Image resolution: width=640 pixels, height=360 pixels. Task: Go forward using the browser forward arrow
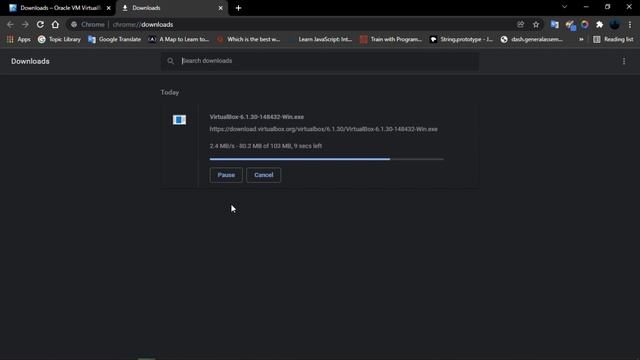tap(25, 24)
